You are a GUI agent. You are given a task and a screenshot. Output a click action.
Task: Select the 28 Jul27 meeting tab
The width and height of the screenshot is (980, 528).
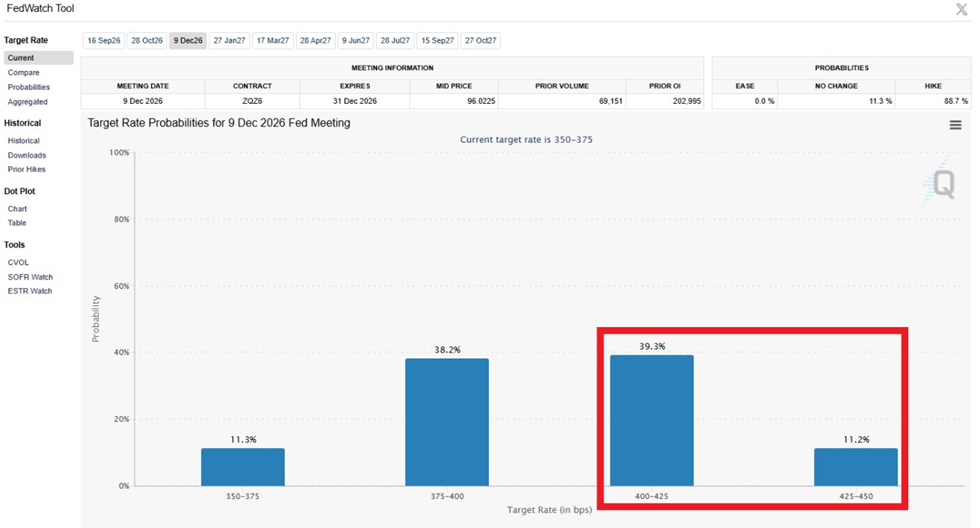click(395, 41)
